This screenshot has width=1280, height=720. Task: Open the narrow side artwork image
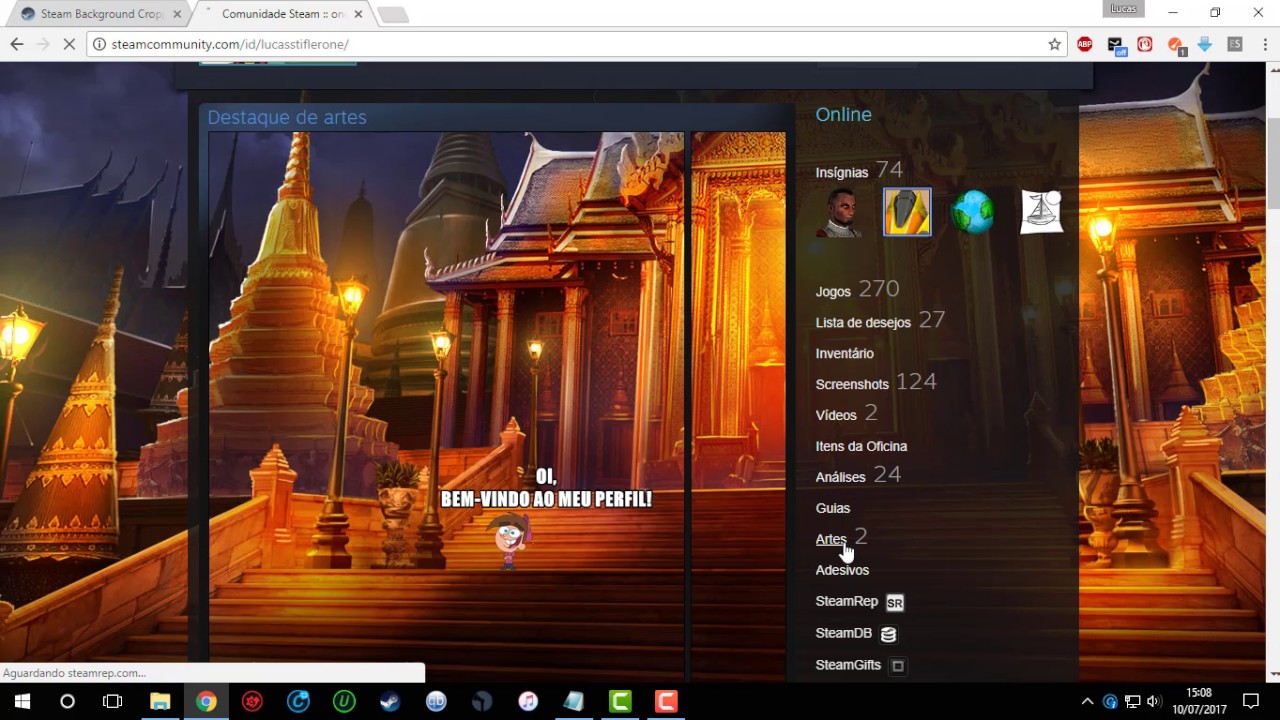(x=738, y=407)
